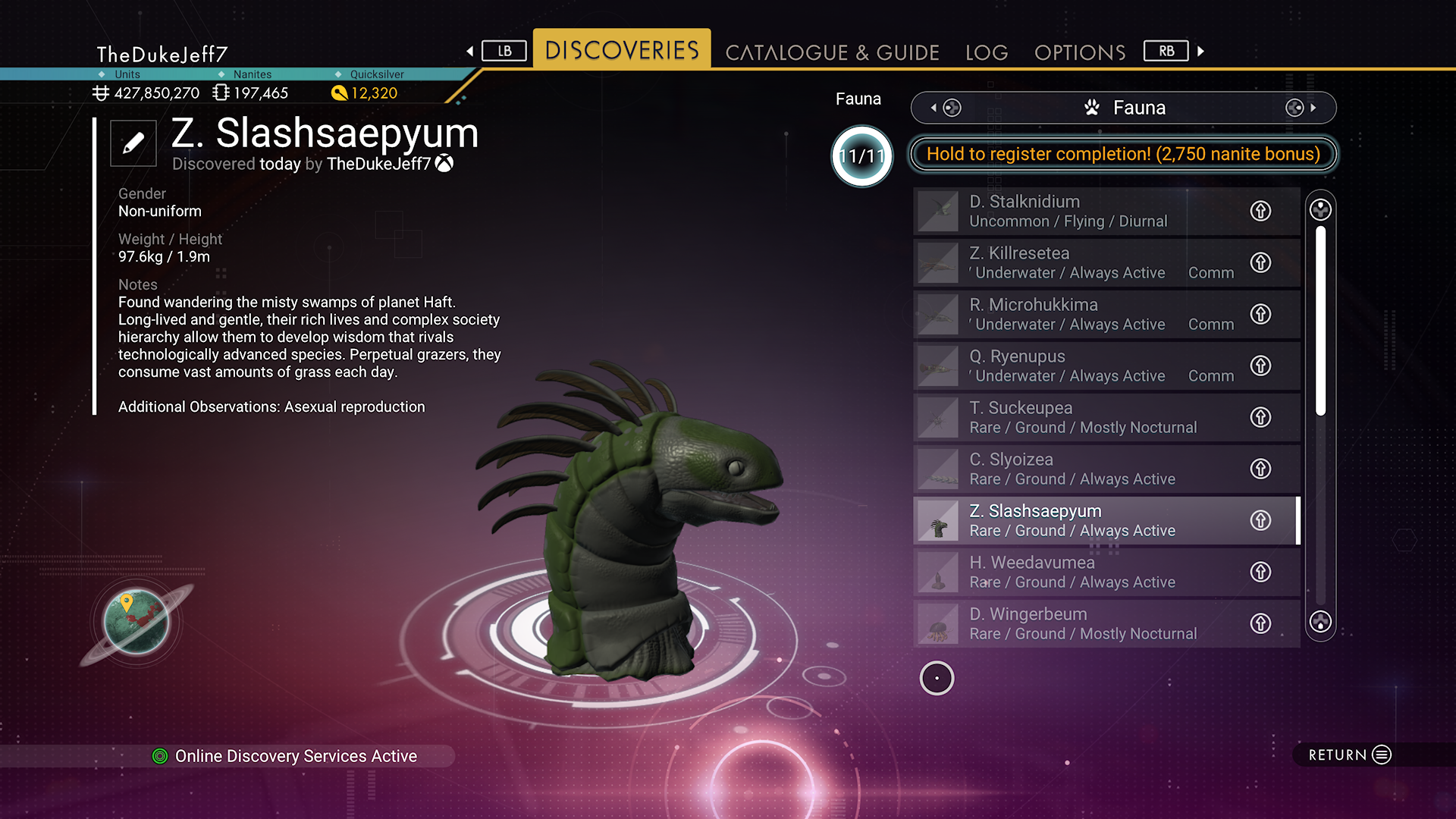Open the Fauna category selector bar
This screenshot has height=819, width=1456.
[1123, 108]
